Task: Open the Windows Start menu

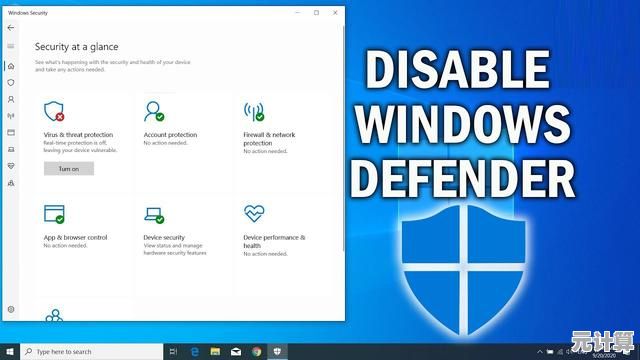Action: (10, 351)
